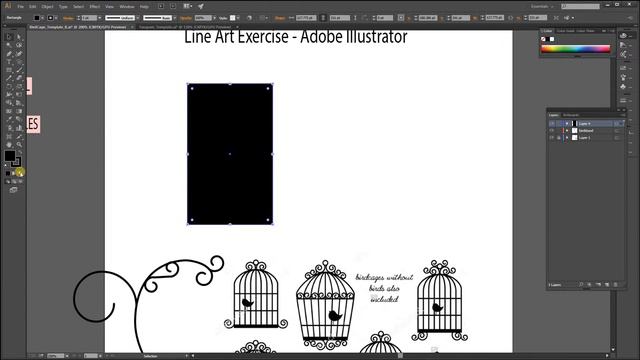Set the None fill mode button in toolbox
This screenshot has width=640, height=360.
[x=20, y=173]
